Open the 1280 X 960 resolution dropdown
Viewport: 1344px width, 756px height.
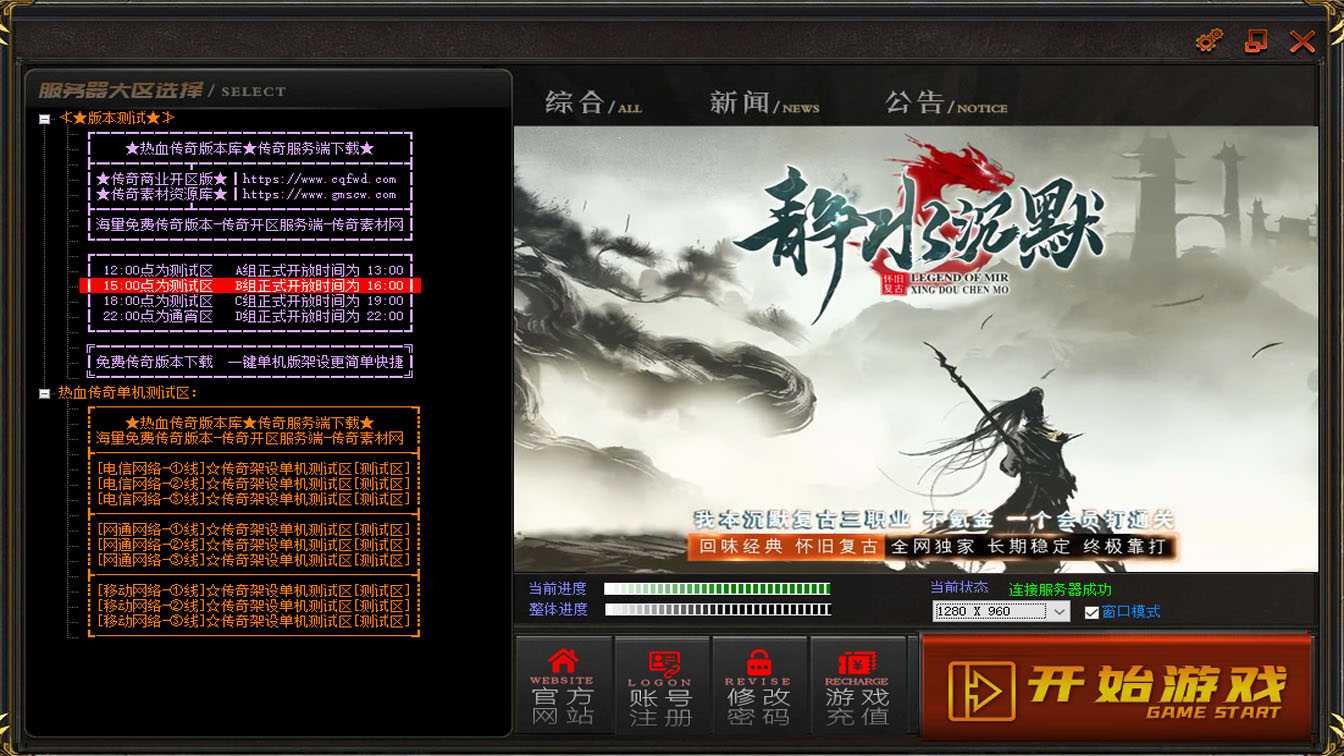tap(1001, 611)
